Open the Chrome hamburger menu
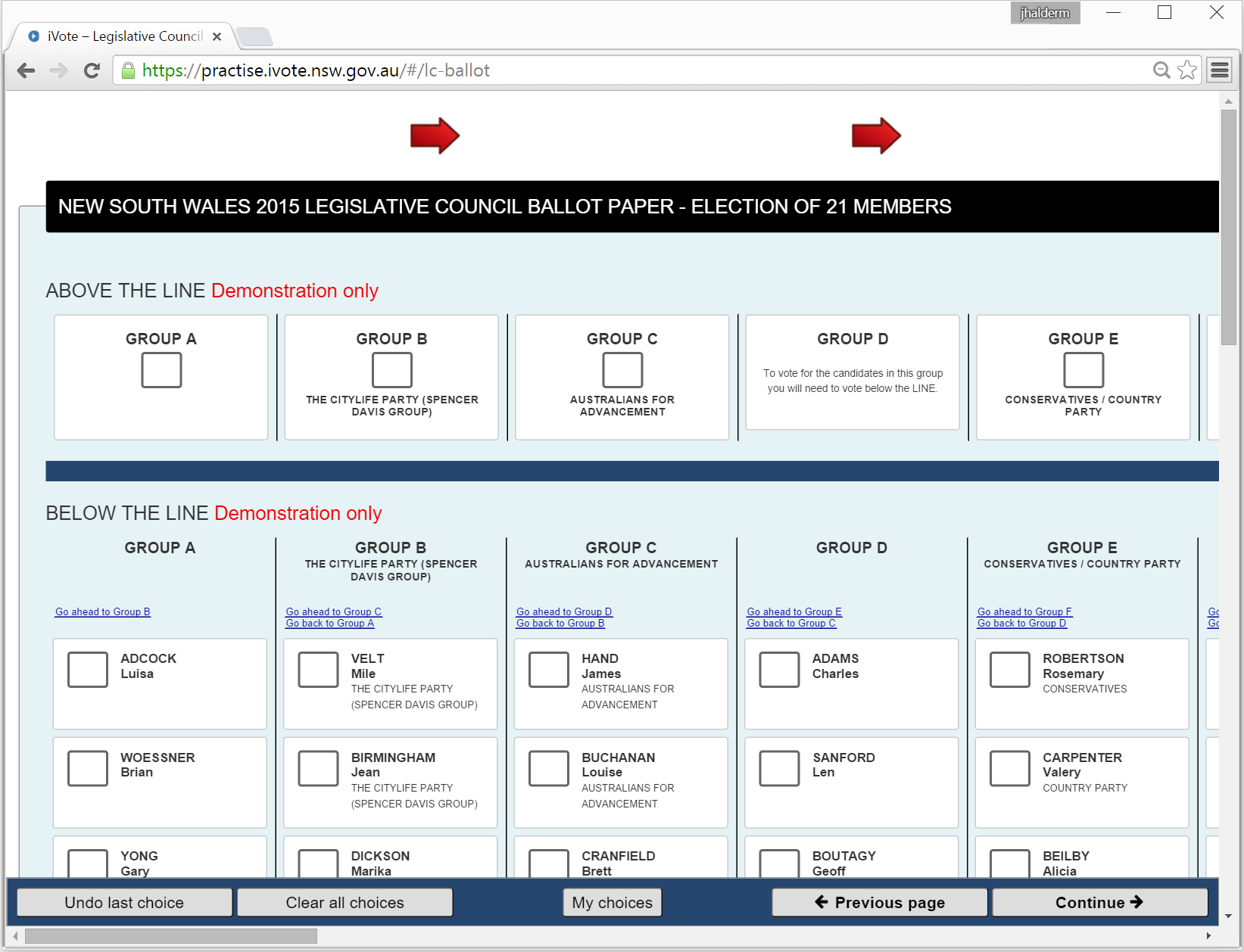The height and width of the screenshot is (952, 1244). pos(1219,70)
